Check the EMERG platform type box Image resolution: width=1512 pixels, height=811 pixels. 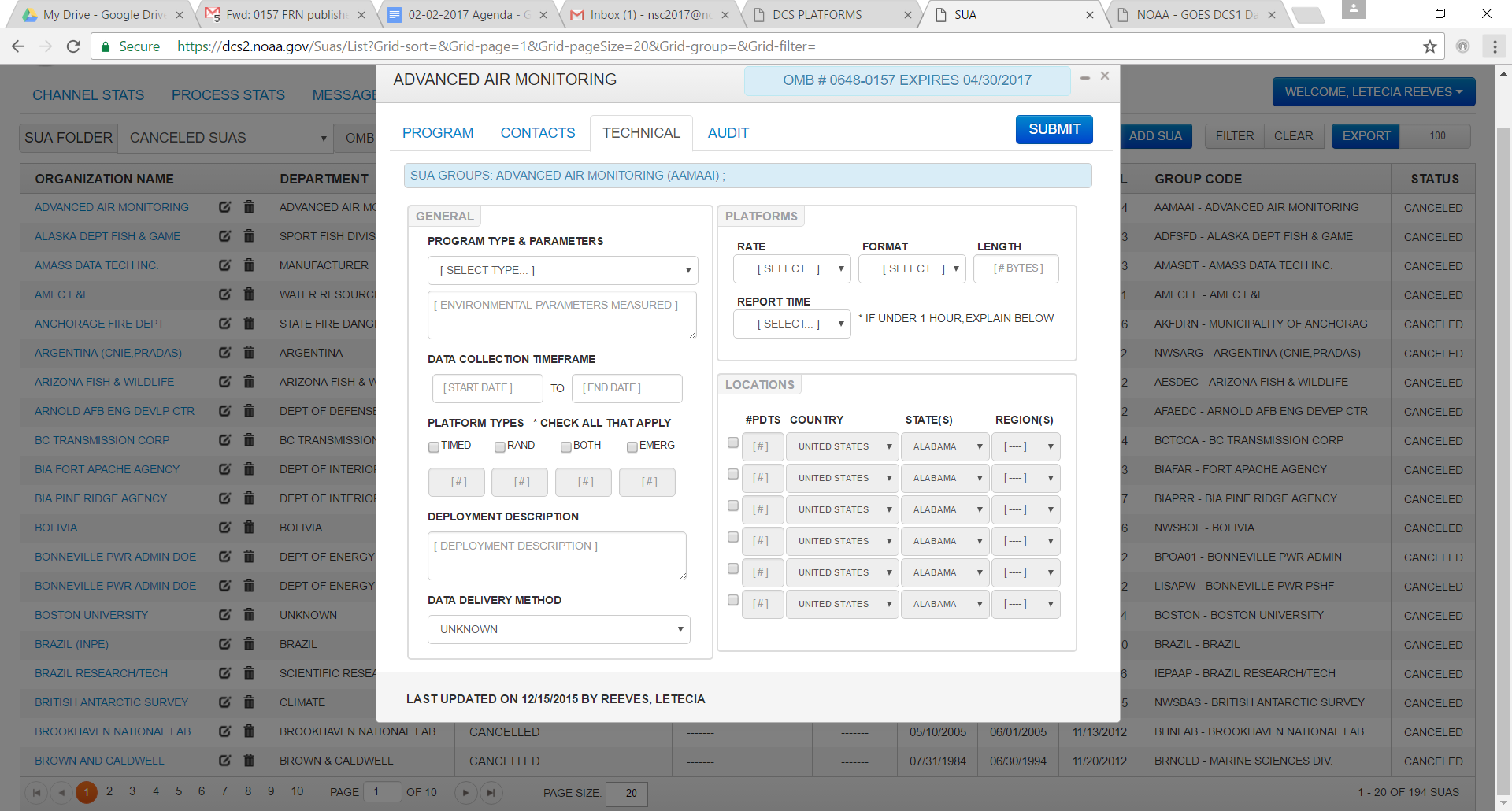(x=632, y=446)
